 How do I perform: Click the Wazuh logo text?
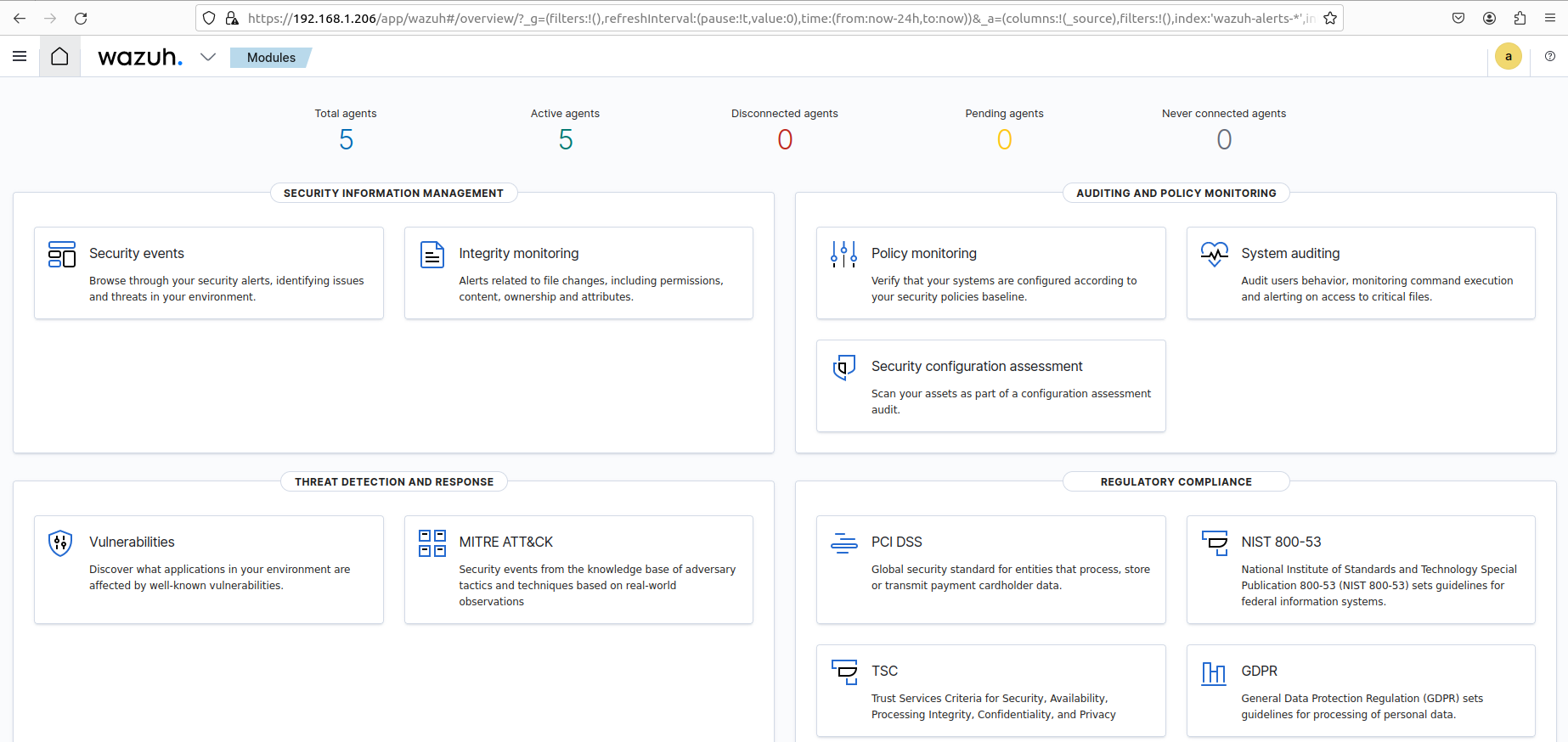click(140, 57)
